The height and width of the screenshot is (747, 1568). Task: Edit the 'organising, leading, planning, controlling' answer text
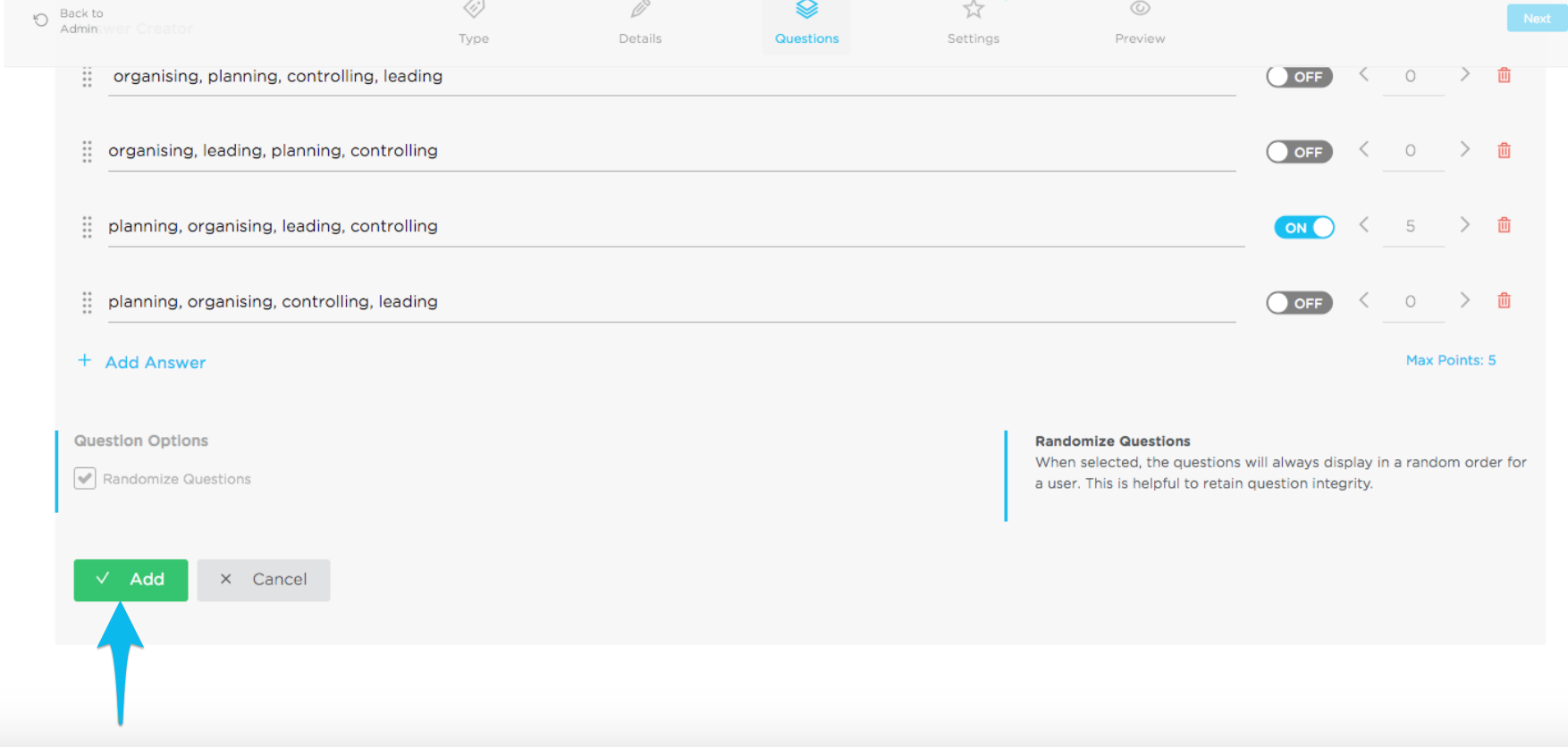click(671, 151)
